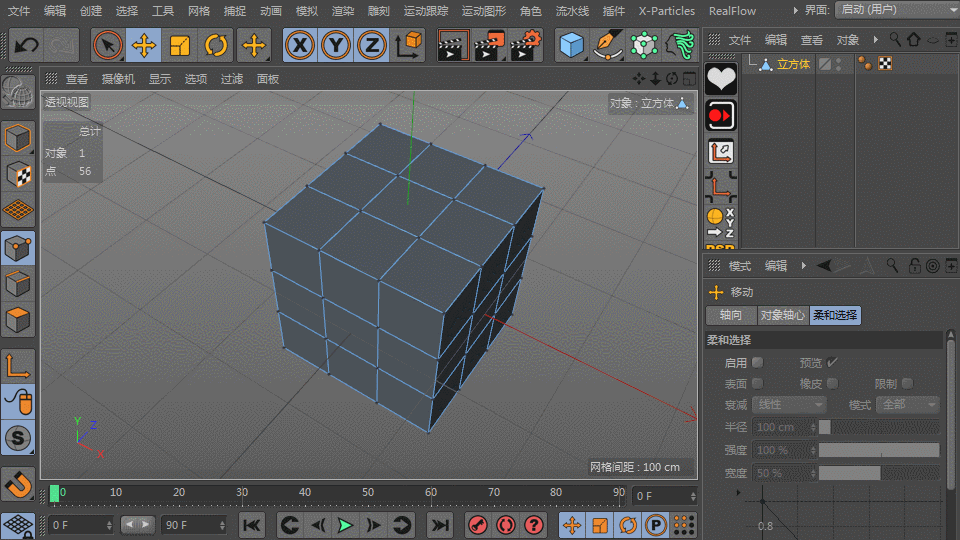Adjust the 宽度 slider
This screenshot has height=540, width=960.
pos(879,473)
